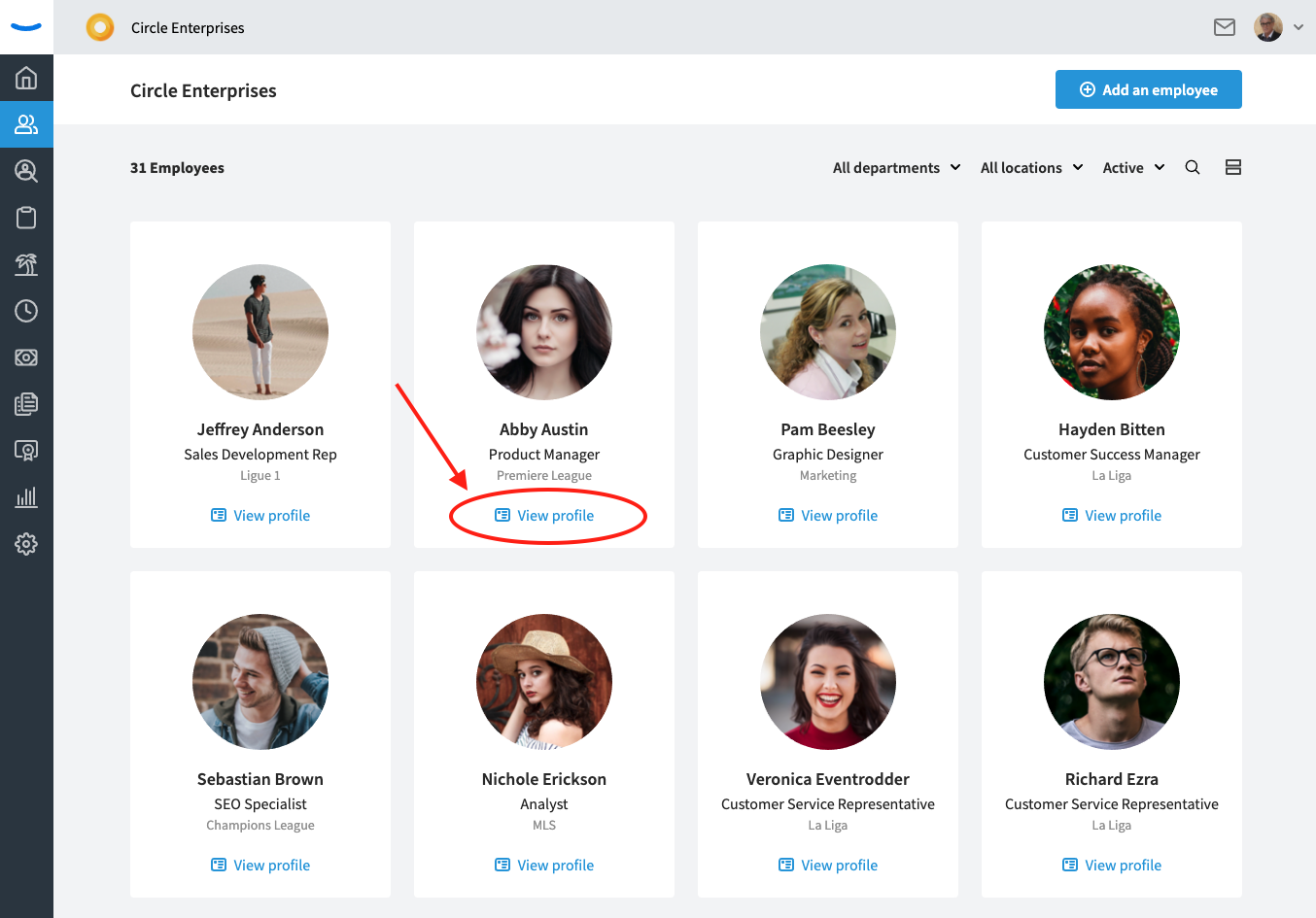Click the Customer Success Manager title
The image size is (1316, 918).
pyautogui.click(x=1112, y=455)
